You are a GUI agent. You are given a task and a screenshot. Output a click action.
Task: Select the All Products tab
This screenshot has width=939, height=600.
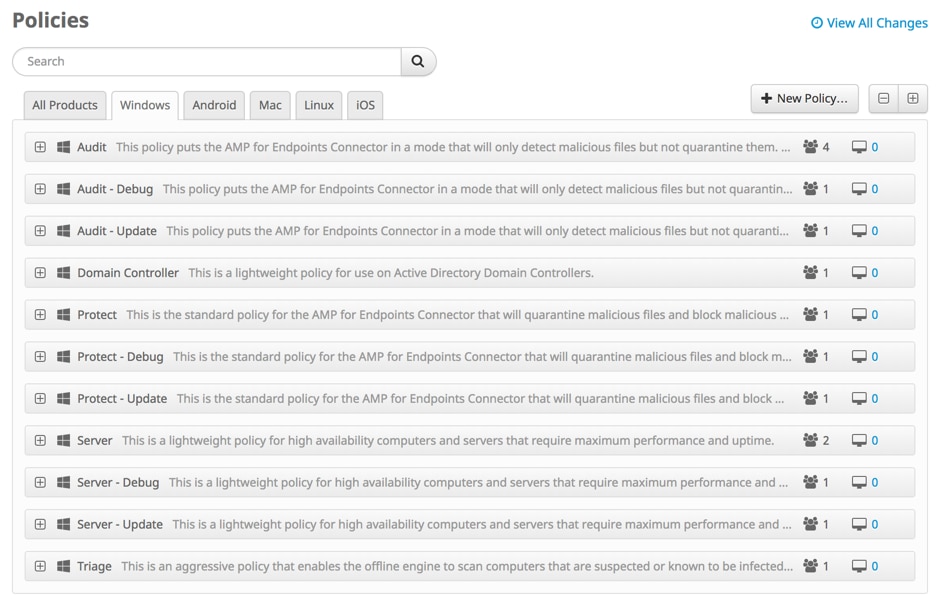65,105
